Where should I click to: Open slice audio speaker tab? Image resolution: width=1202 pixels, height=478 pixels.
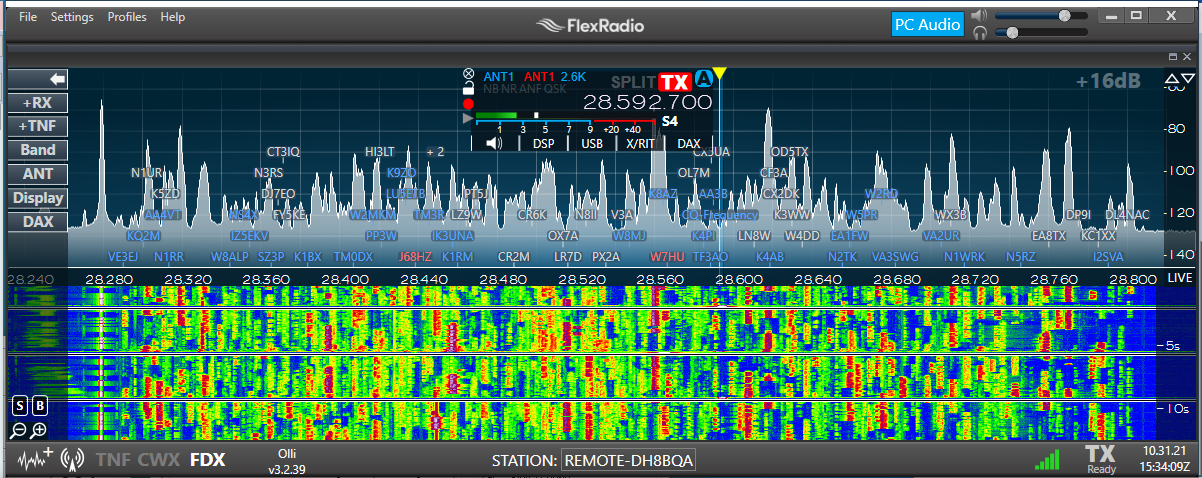[x=494, y=143]
